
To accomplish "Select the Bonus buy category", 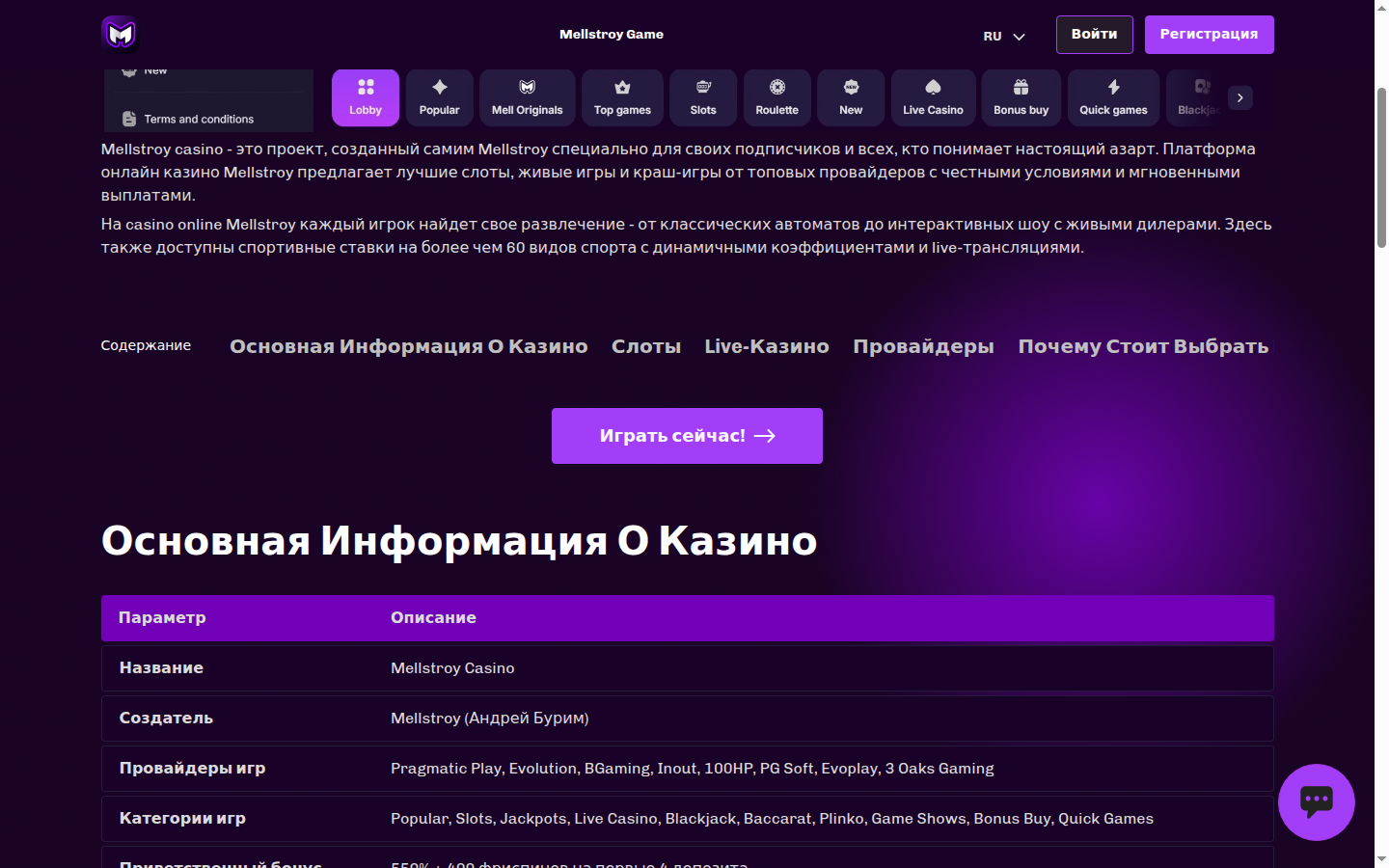I will [x=1021, y=97].
